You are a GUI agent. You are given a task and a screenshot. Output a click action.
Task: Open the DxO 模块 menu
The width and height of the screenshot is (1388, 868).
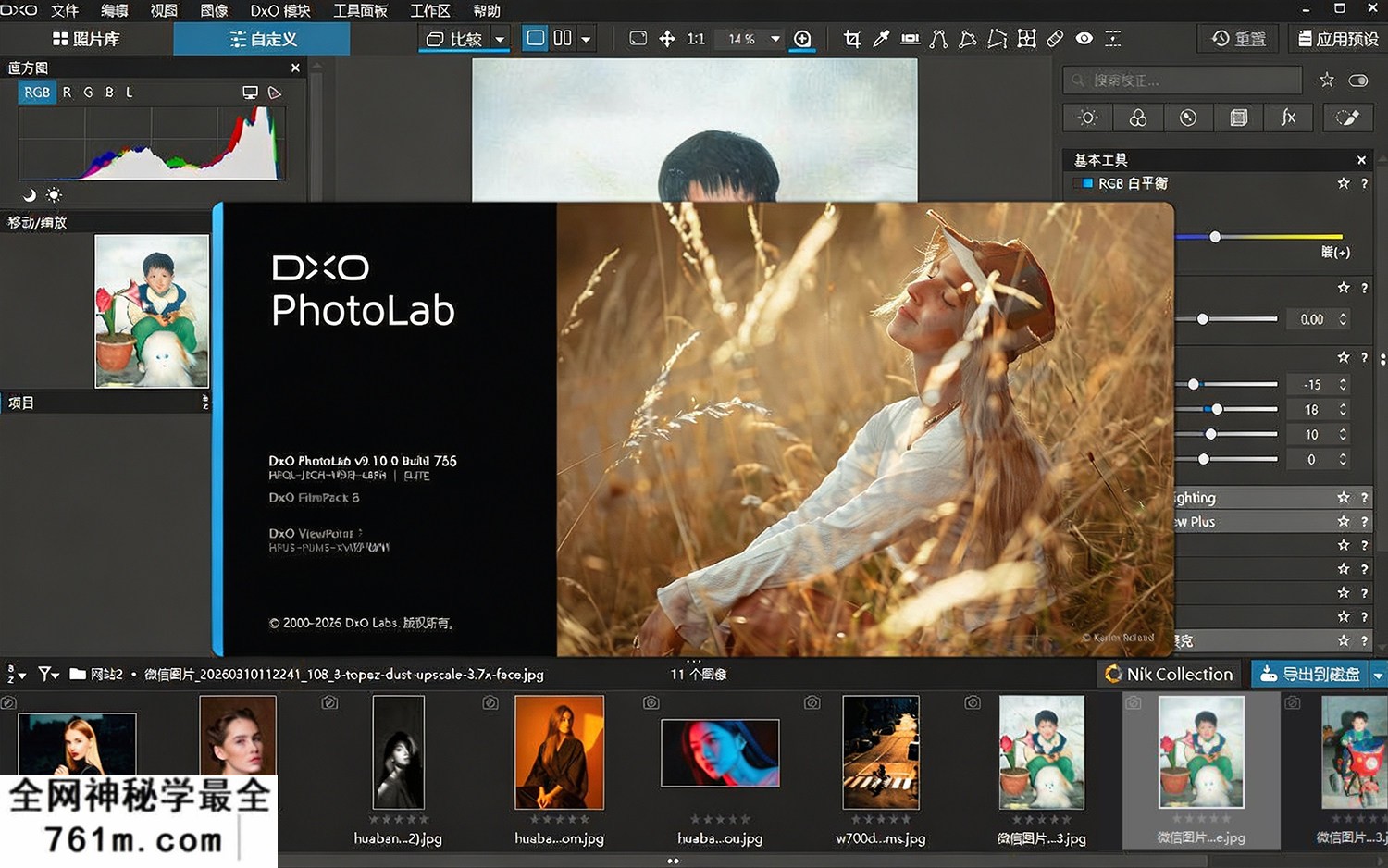pos(280,10)
